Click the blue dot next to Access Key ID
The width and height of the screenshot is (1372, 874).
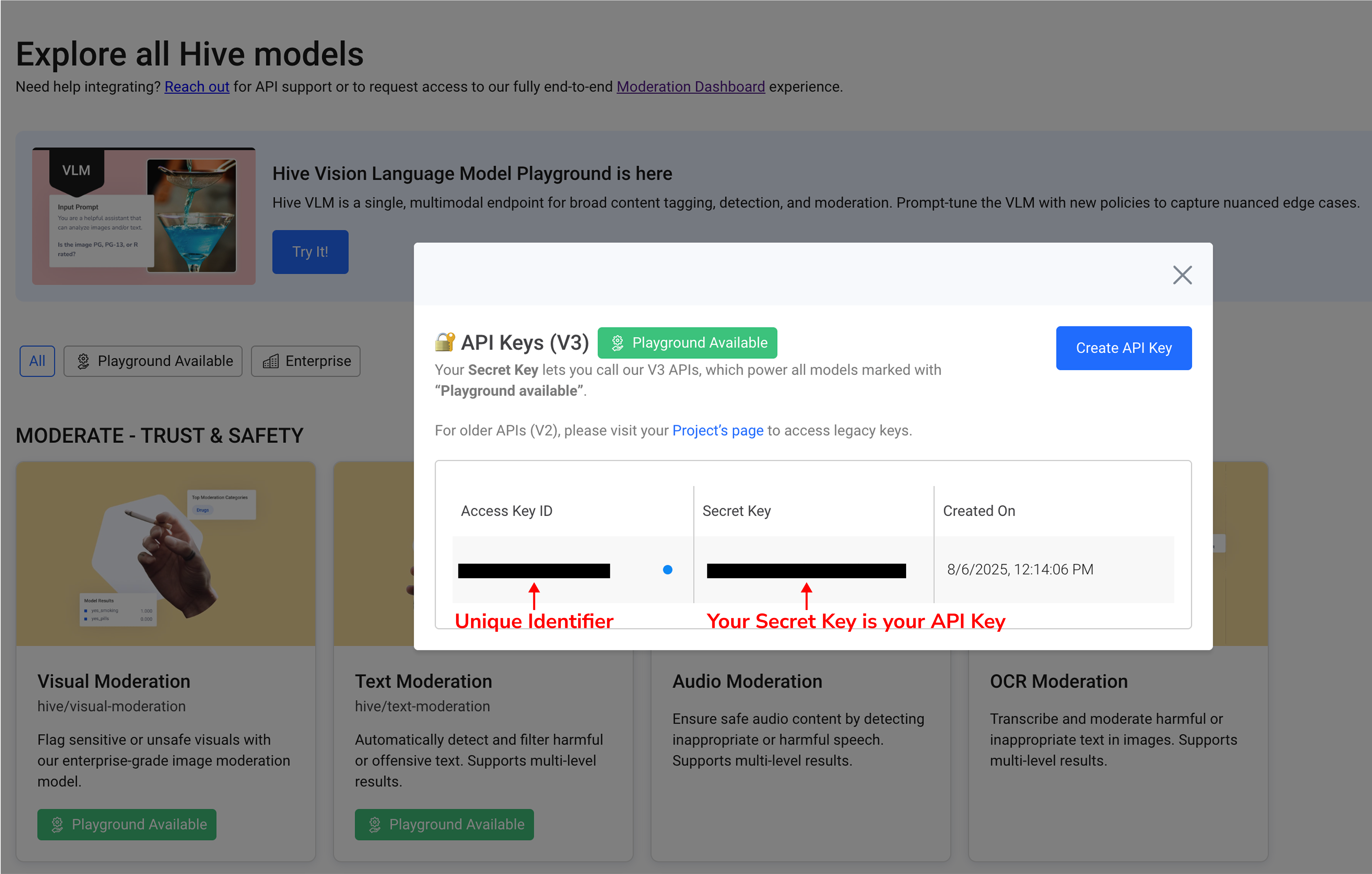[667, 570]
